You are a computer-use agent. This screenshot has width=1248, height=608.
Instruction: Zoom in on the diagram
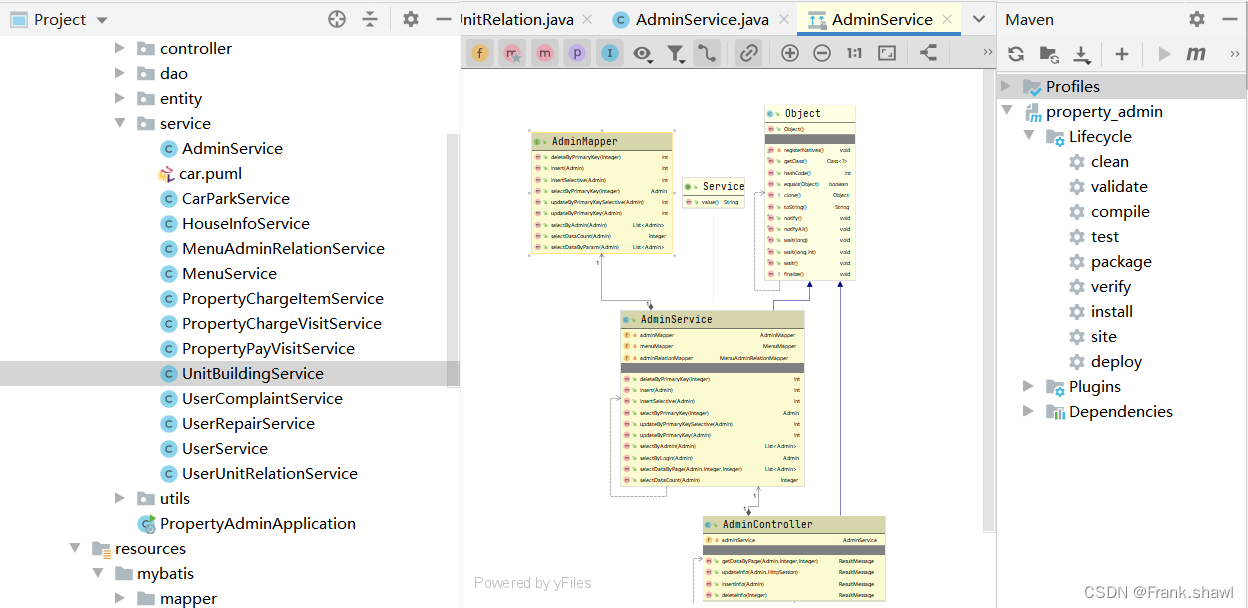click(x=790, y=54)
